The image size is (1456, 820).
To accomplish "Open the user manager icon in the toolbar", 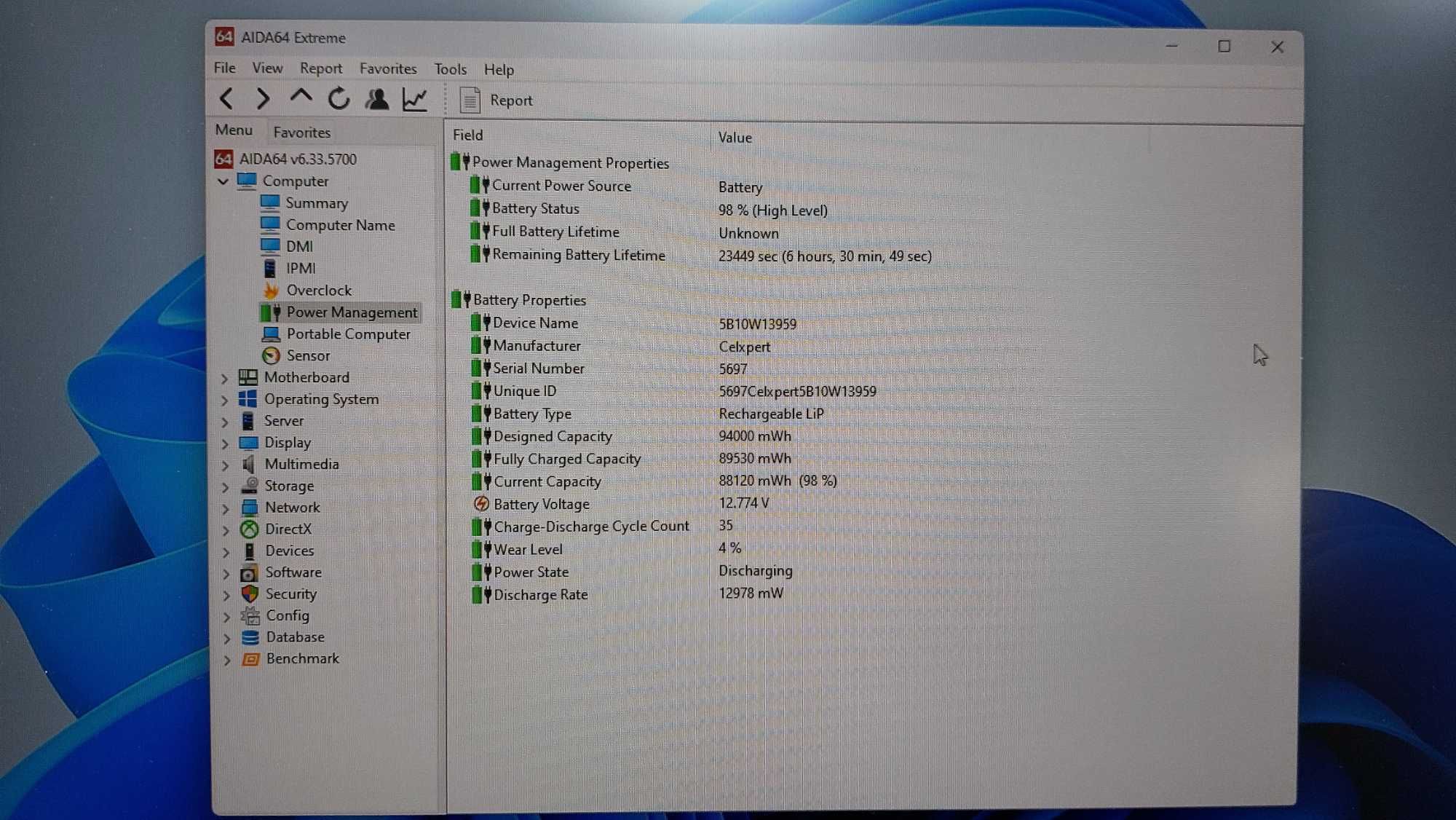I will click(x=377, y=99).
